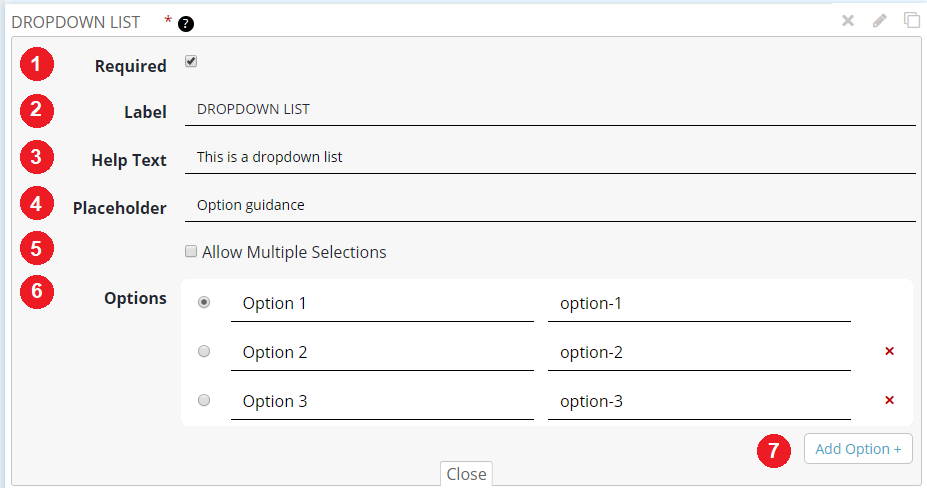Select Option 3 radio button

click(204, 400)
